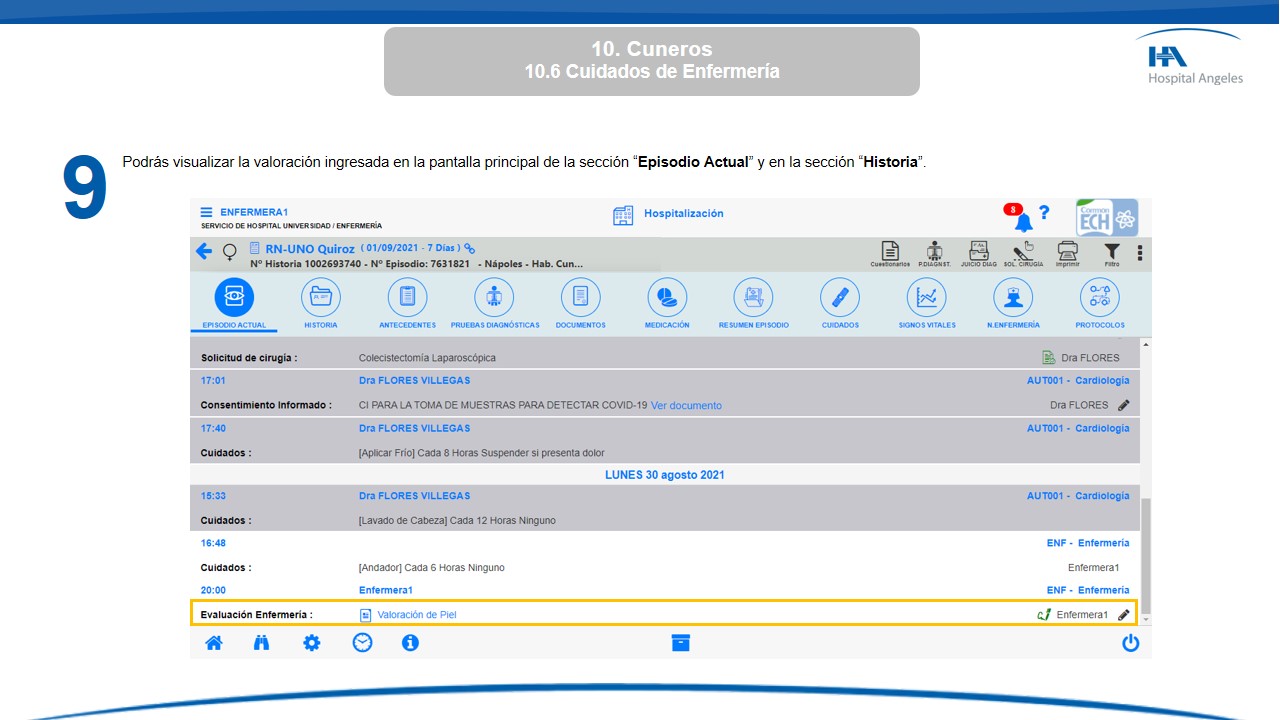This screenshot has height=720, width=1280.
Task: Switch to the Historia tab
Action: click(321, 304)
